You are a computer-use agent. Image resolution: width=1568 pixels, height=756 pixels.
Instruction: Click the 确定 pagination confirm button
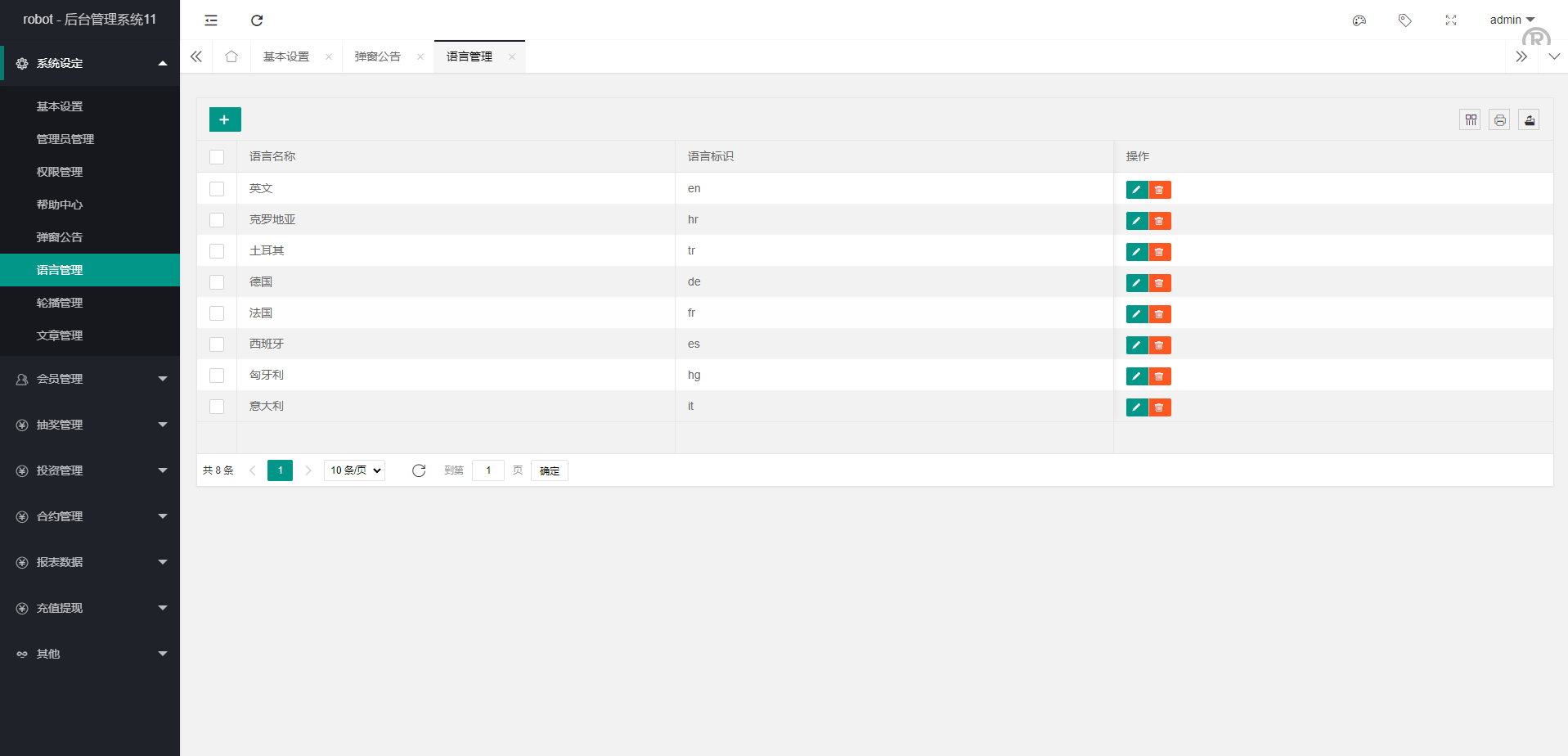549,470
